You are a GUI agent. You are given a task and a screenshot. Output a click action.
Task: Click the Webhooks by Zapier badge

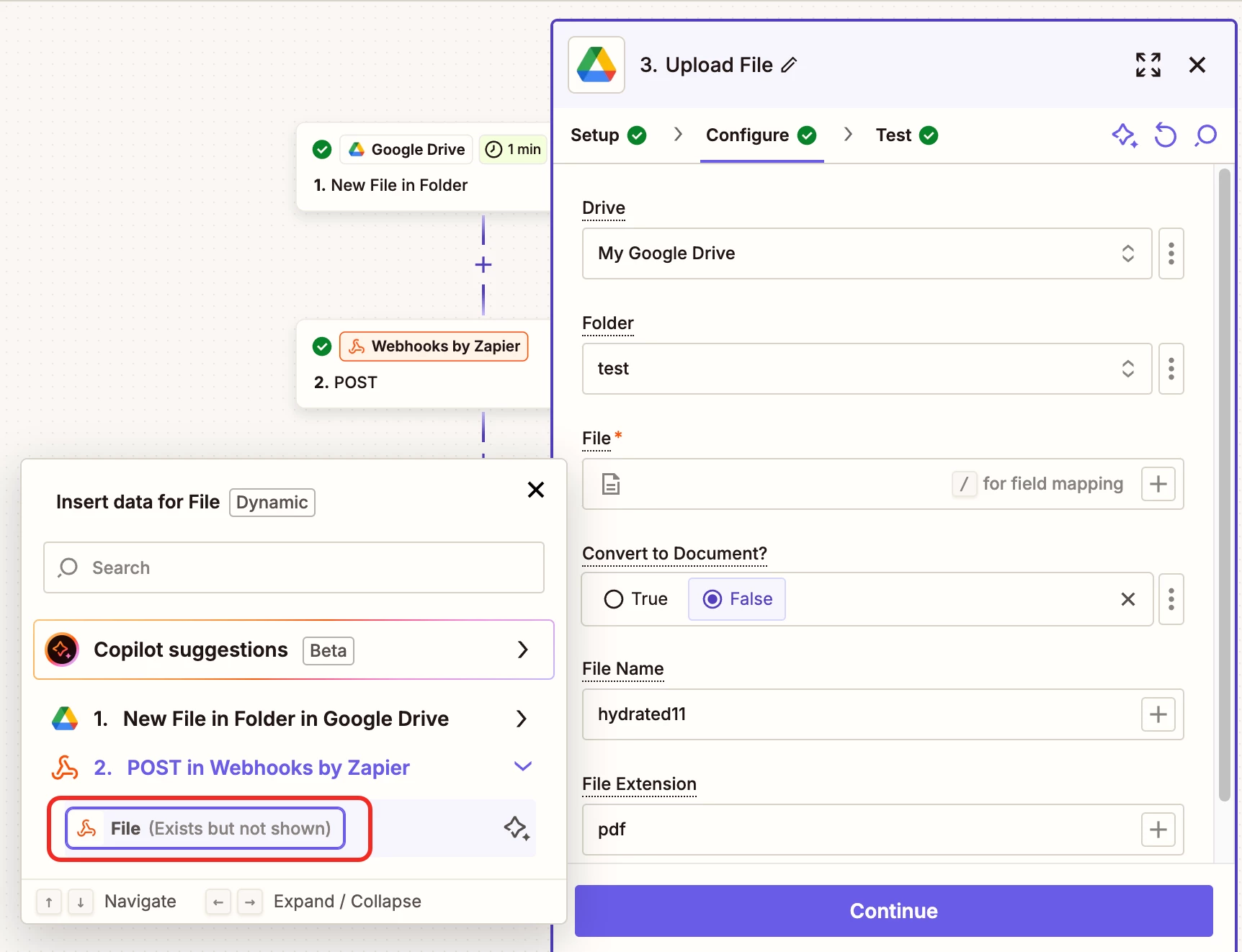click(434, 346)
